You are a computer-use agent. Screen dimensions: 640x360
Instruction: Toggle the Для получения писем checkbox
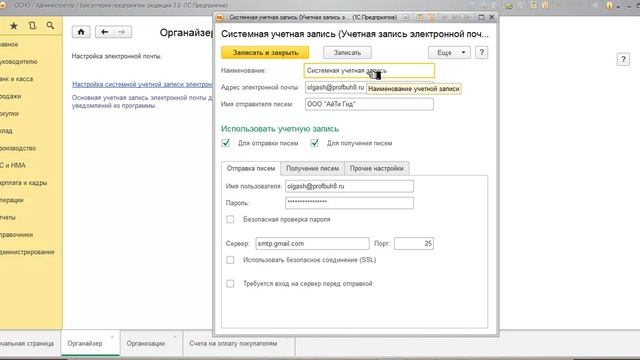(314, 143)
